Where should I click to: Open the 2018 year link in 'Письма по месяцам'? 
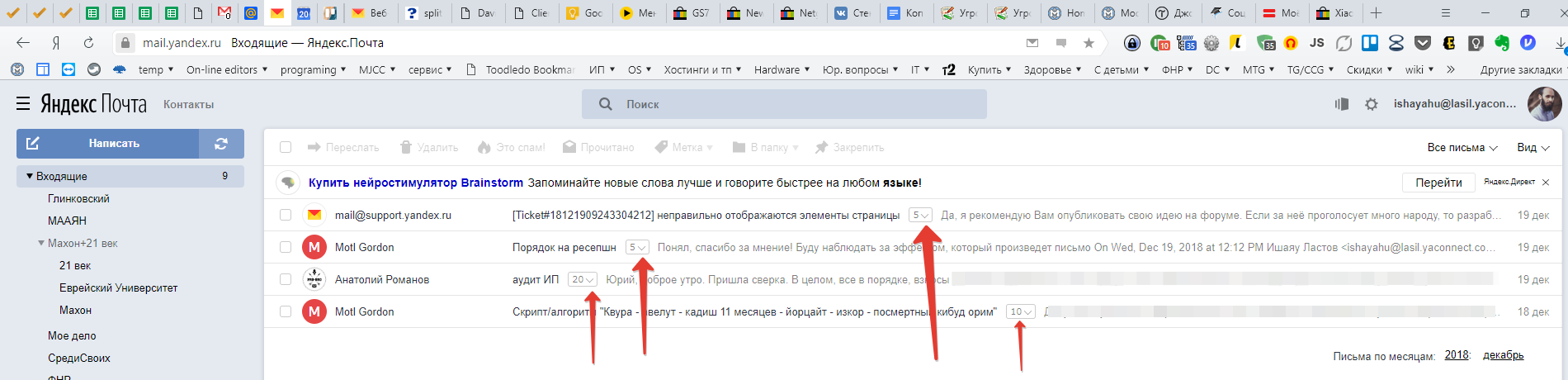[1457, 355]
